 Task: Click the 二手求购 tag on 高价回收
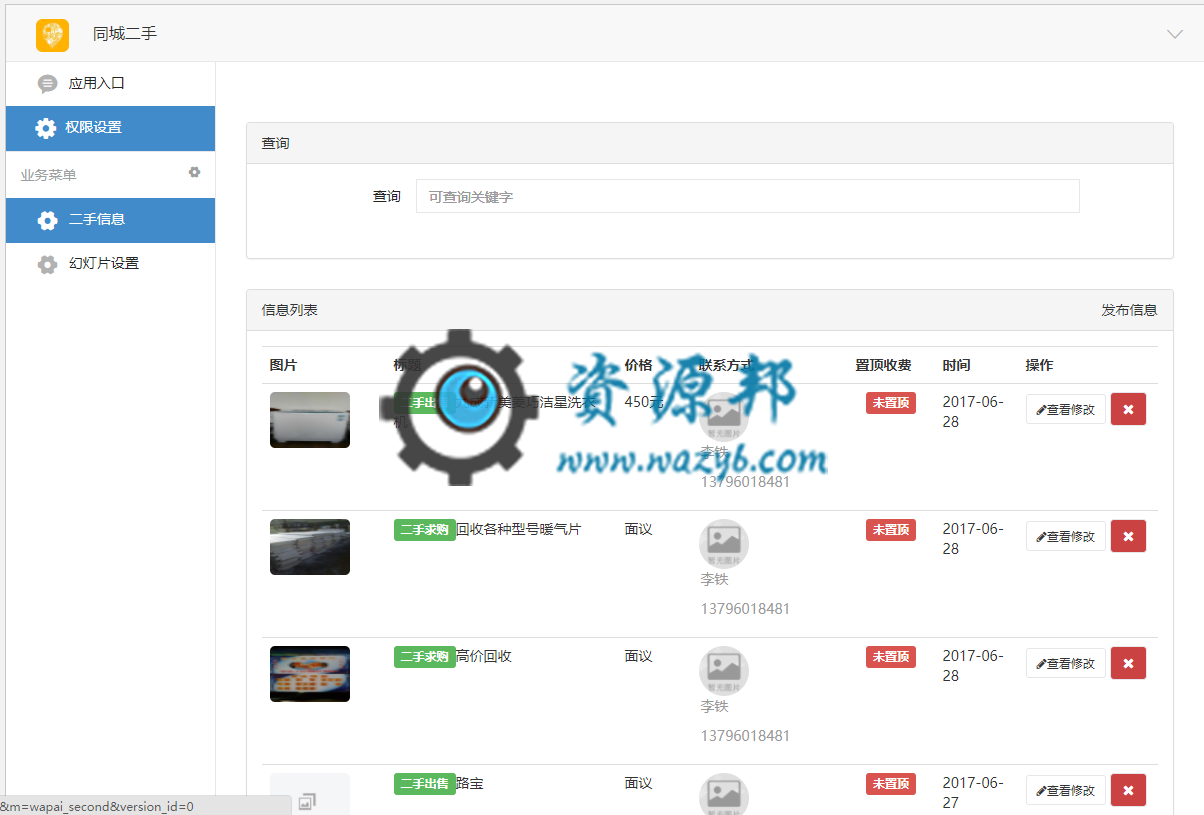point(424,657)
